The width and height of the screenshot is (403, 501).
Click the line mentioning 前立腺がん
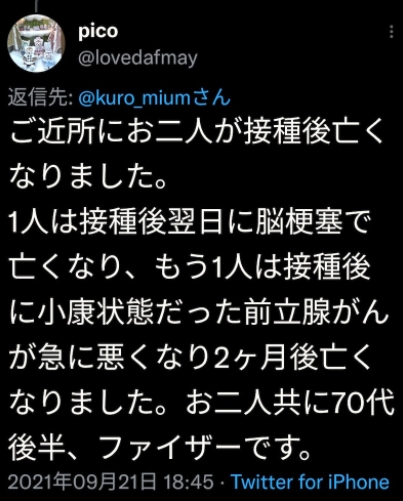pos(199,314)
